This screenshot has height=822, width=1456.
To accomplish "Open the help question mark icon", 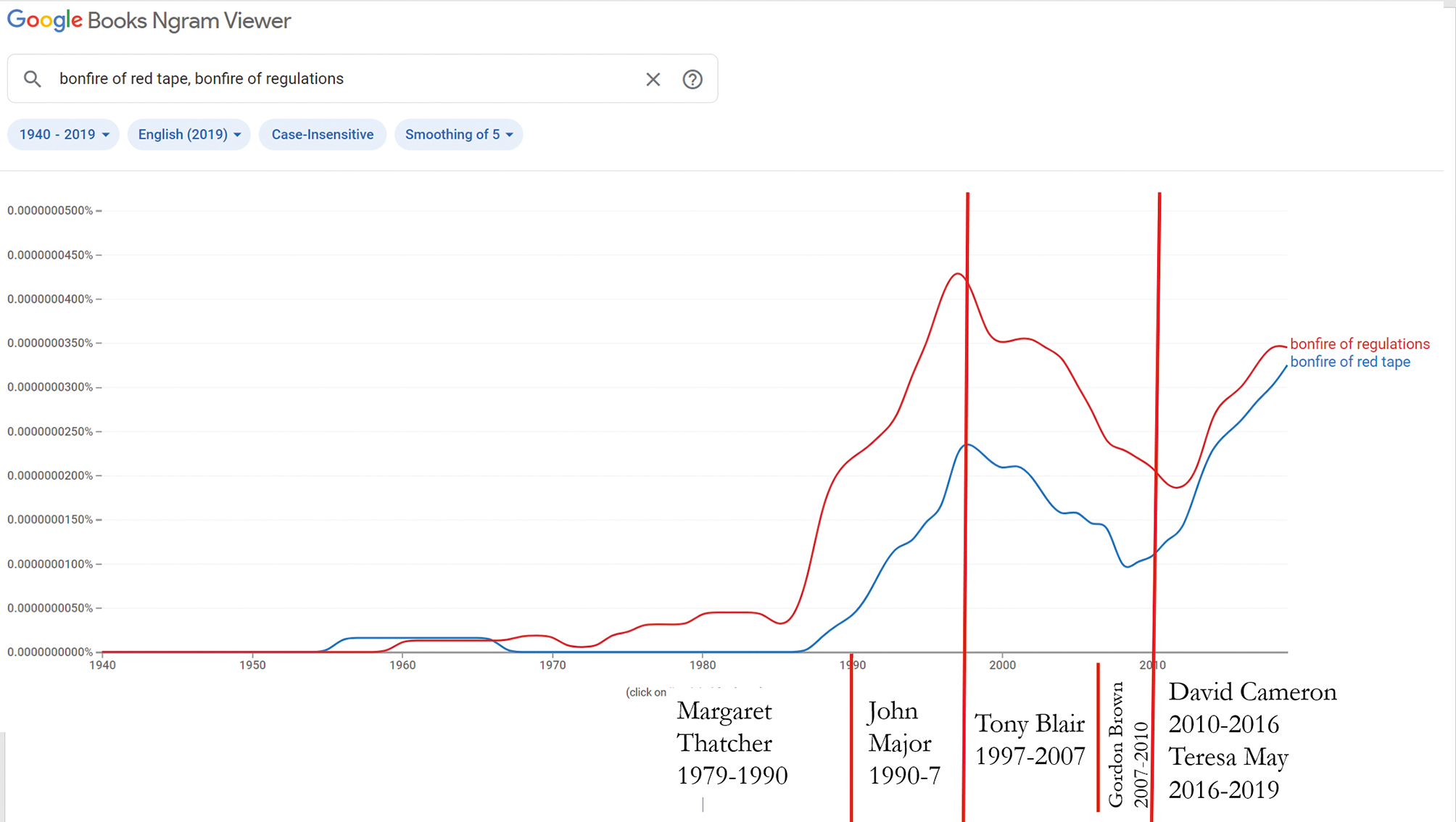I will [x=692, y=79].
